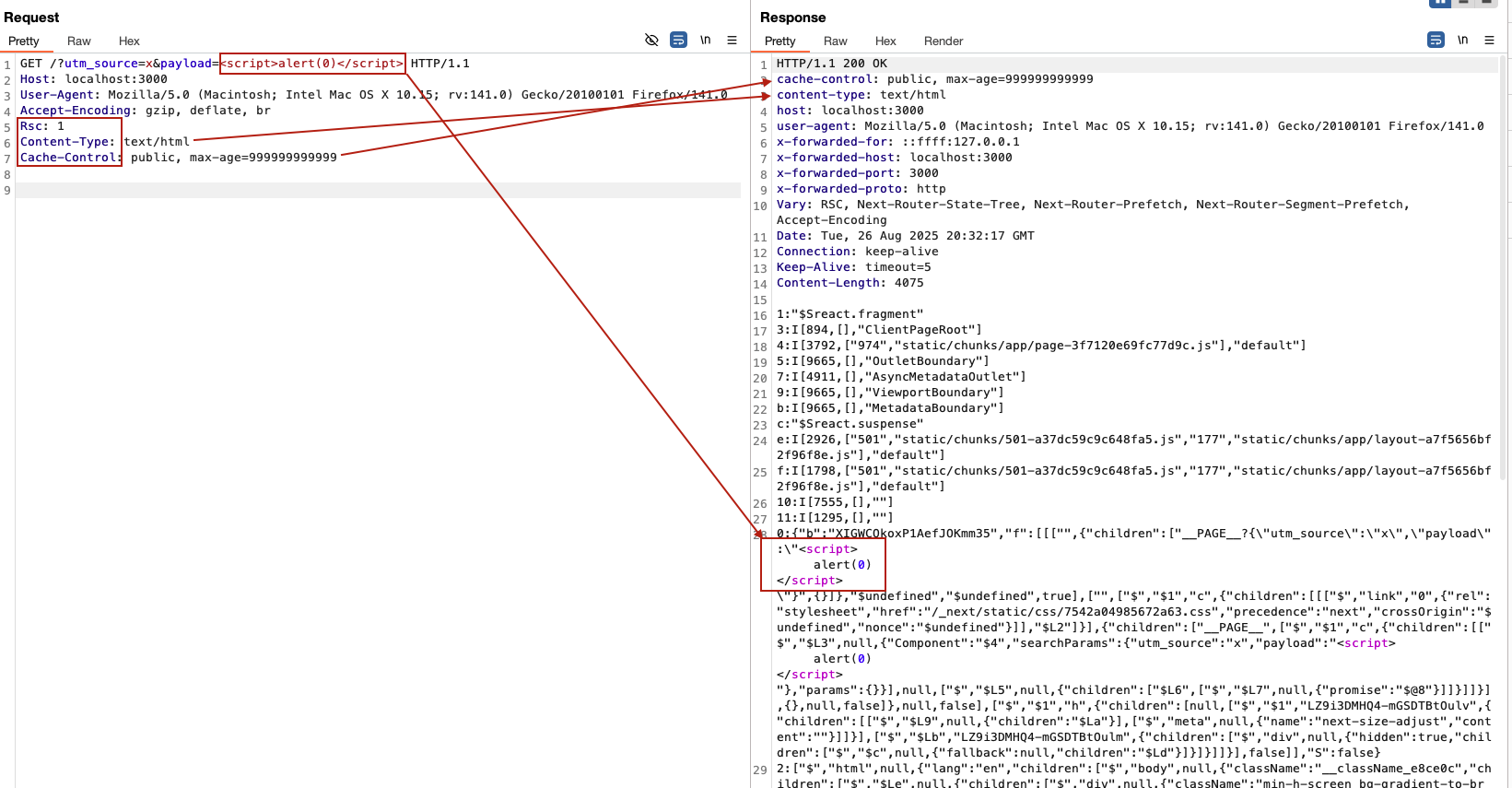This screenshot has width=1512, height=788.
Task: Toggle word wrap in Request editor
Action: click(679, 40)
